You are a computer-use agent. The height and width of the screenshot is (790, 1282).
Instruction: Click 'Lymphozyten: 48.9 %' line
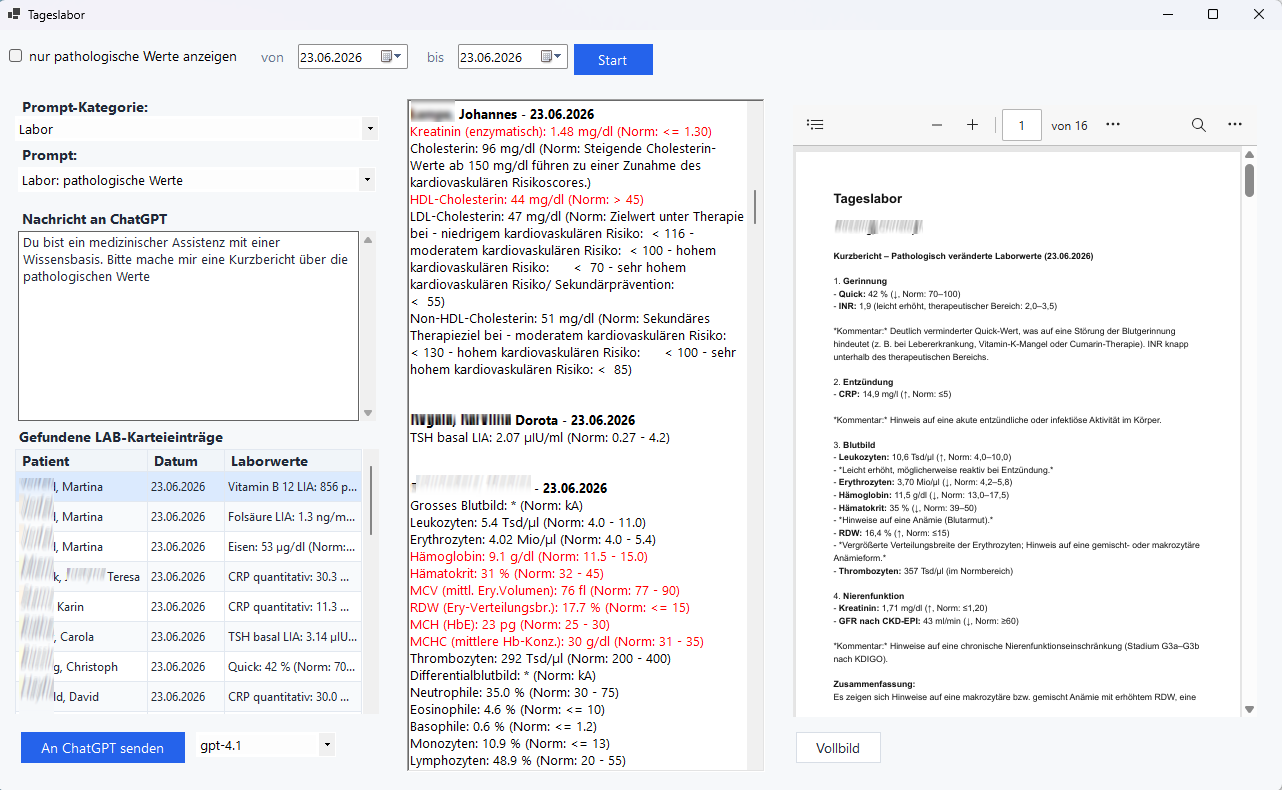(x=518, y=760)
